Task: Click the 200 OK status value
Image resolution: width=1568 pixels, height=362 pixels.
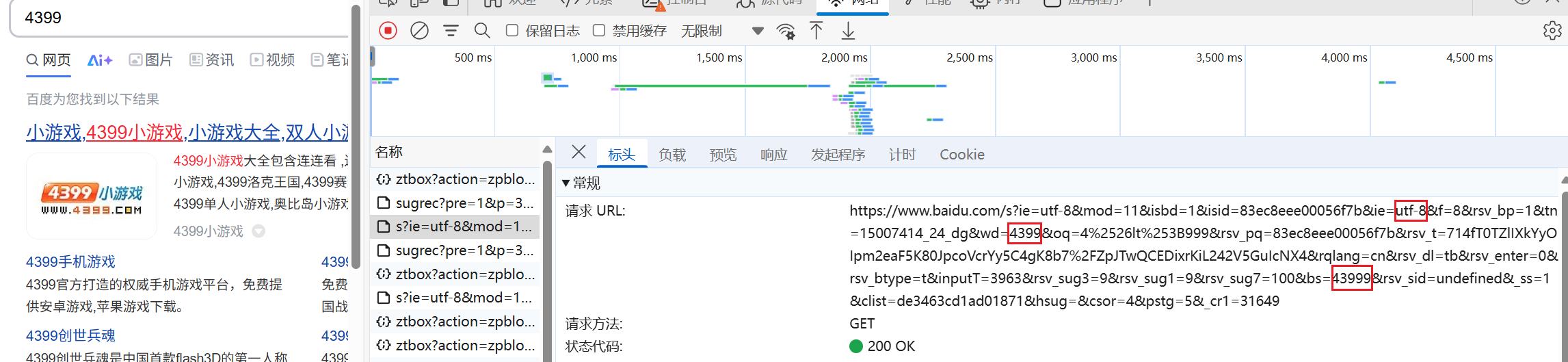Action: coord(882,346)
